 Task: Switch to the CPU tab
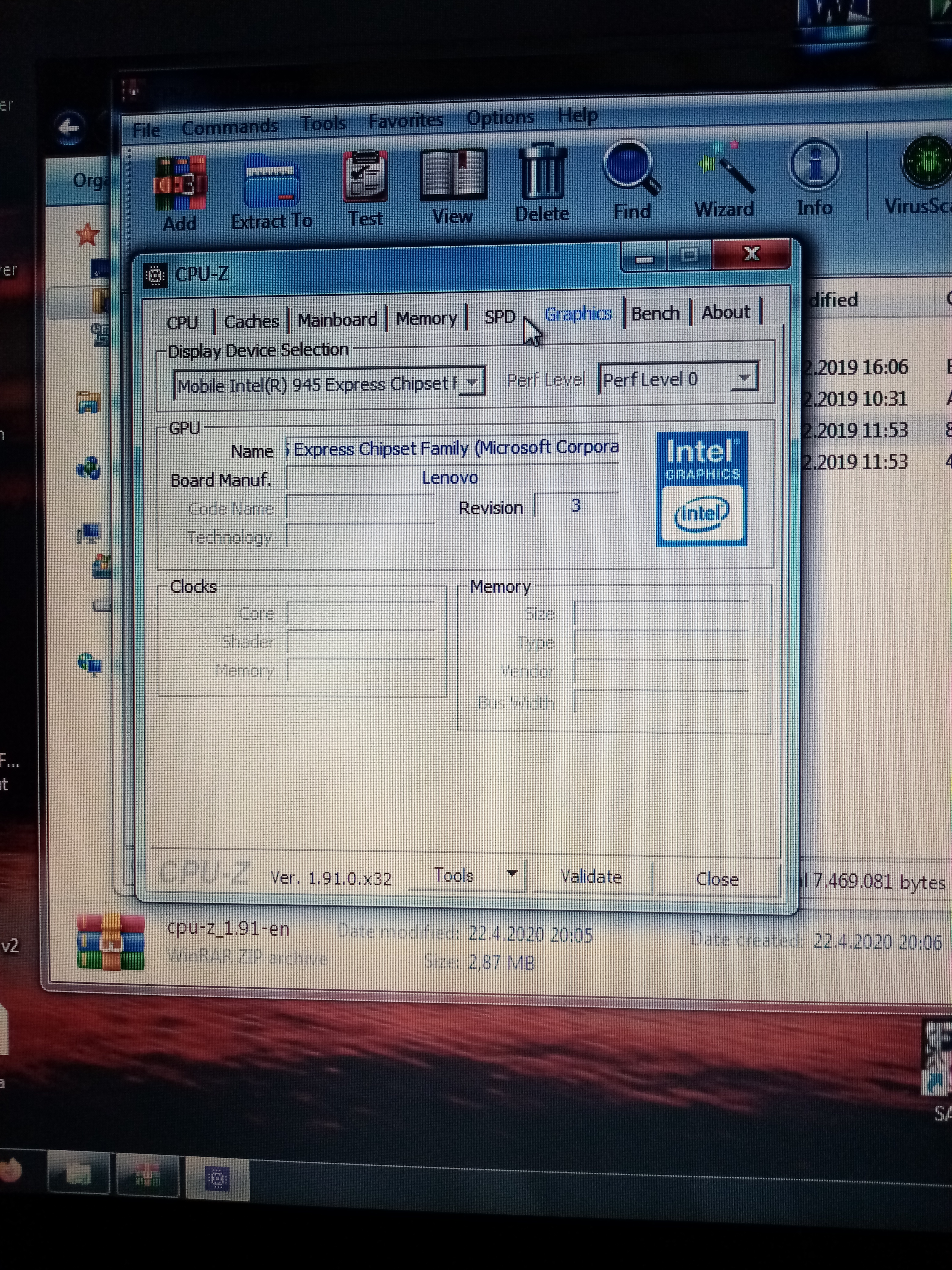click(182, 323)
